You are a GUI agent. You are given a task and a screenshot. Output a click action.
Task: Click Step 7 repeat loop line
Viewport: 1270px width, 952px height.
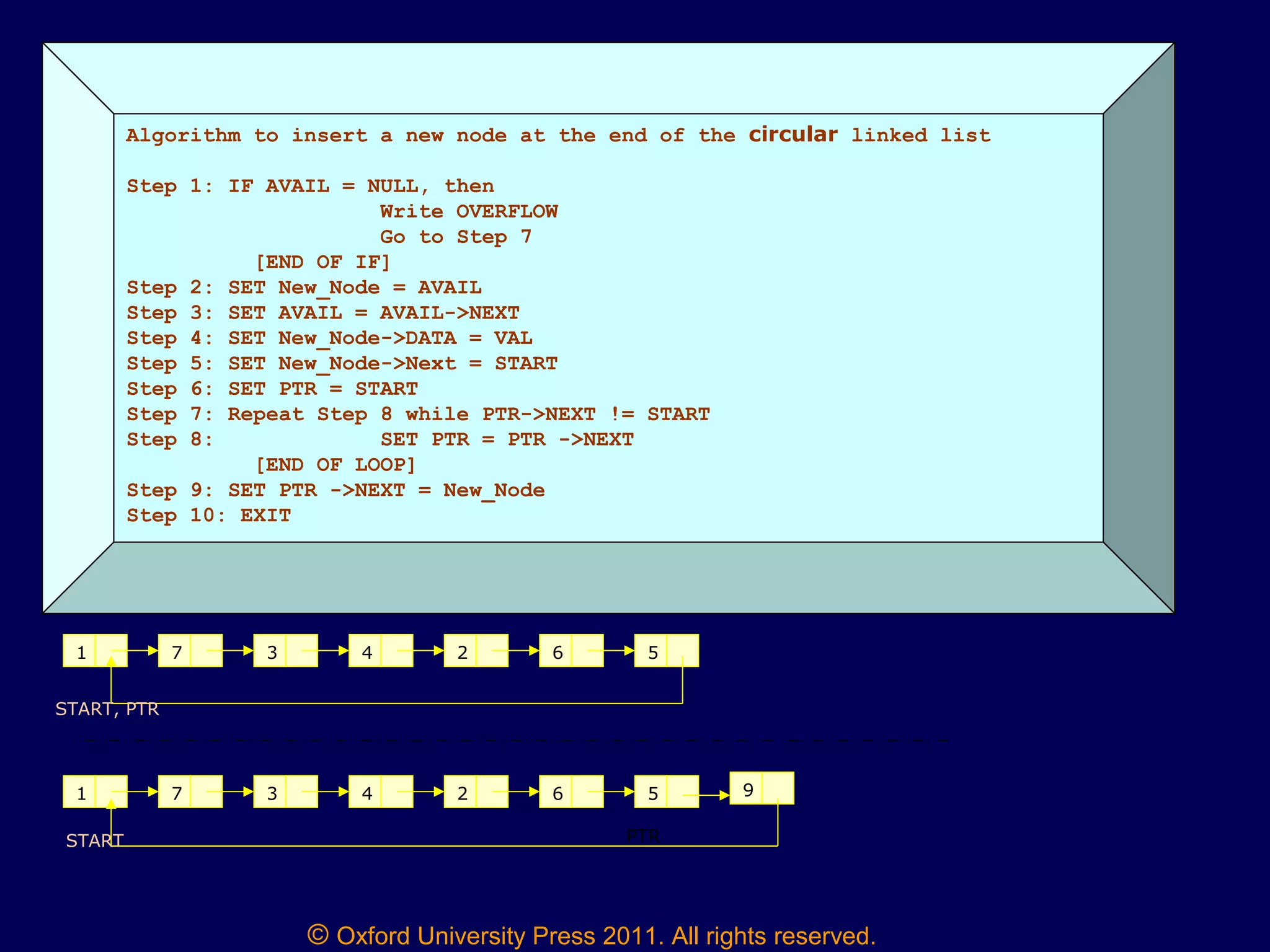pos(418,414)
